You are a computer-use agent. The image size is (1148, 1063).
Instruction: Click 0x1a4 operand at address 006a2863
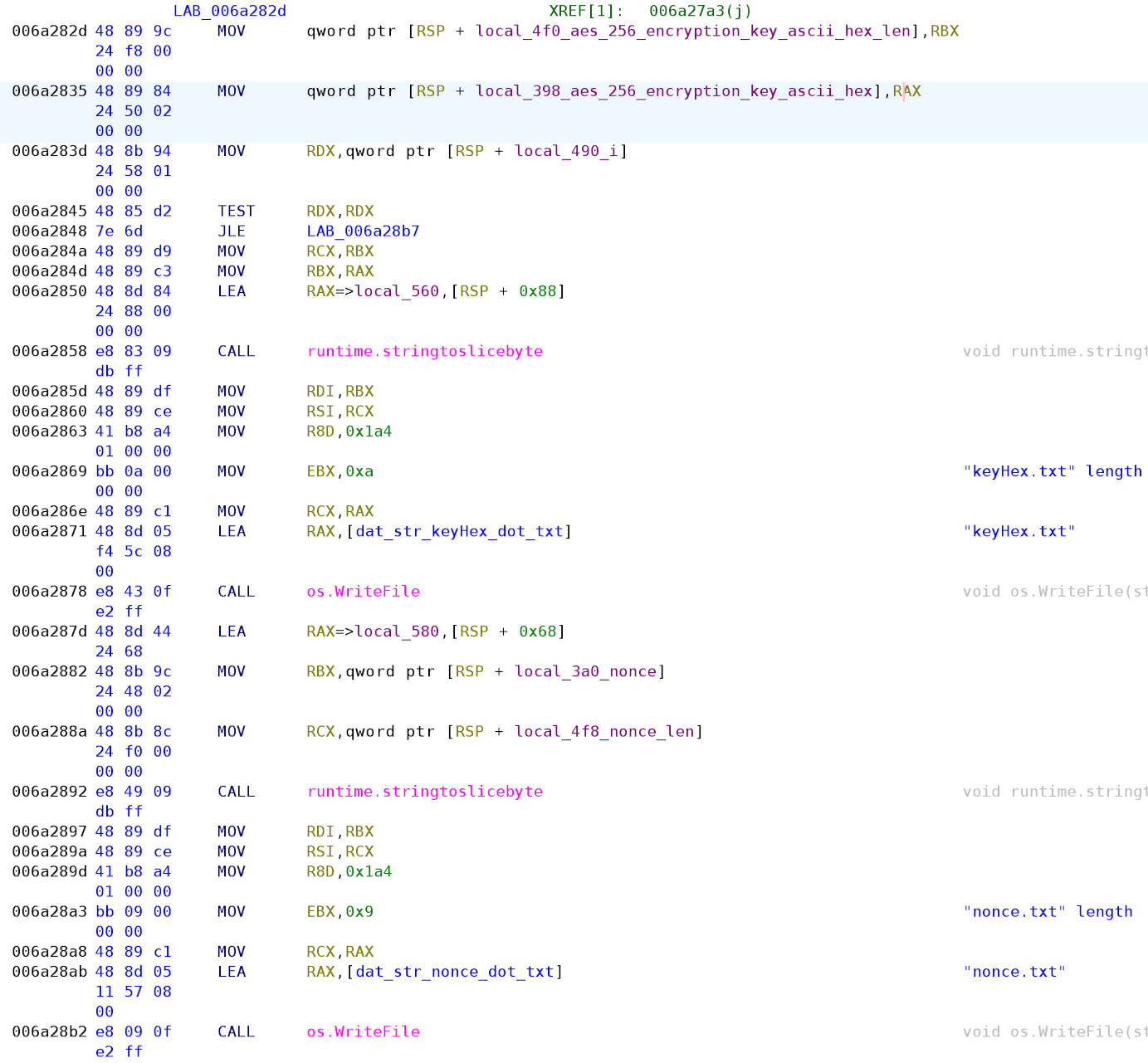[369, 432]
